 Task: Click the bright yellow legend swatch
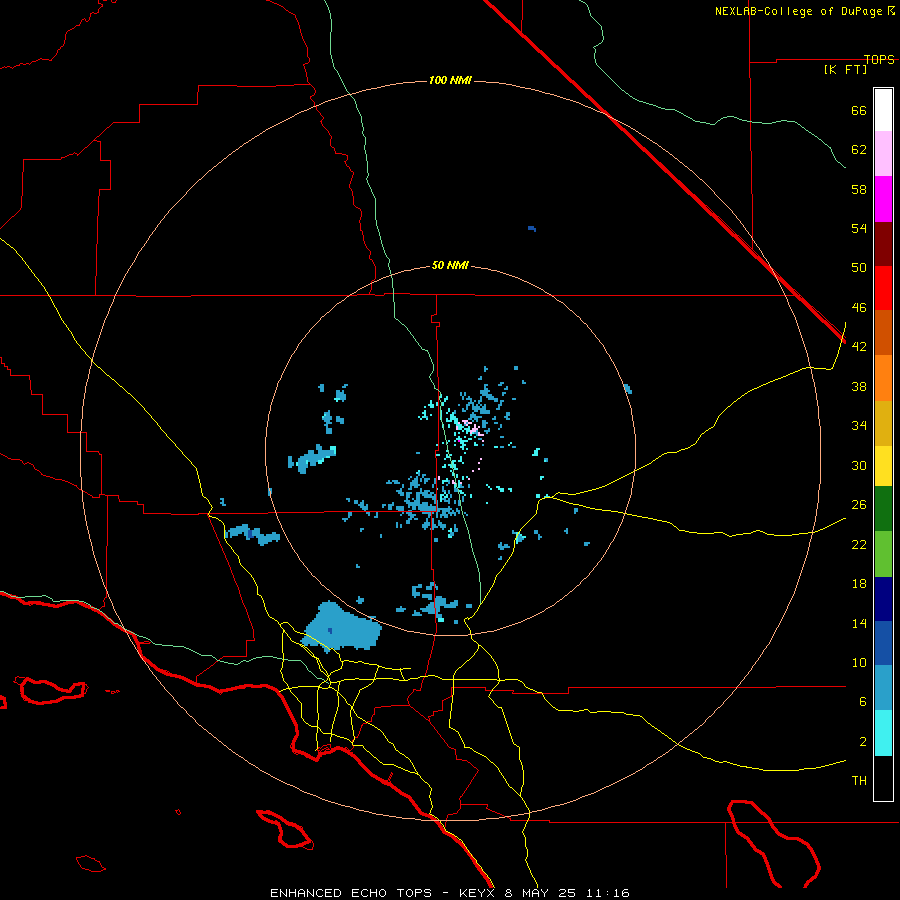point(883,466)
